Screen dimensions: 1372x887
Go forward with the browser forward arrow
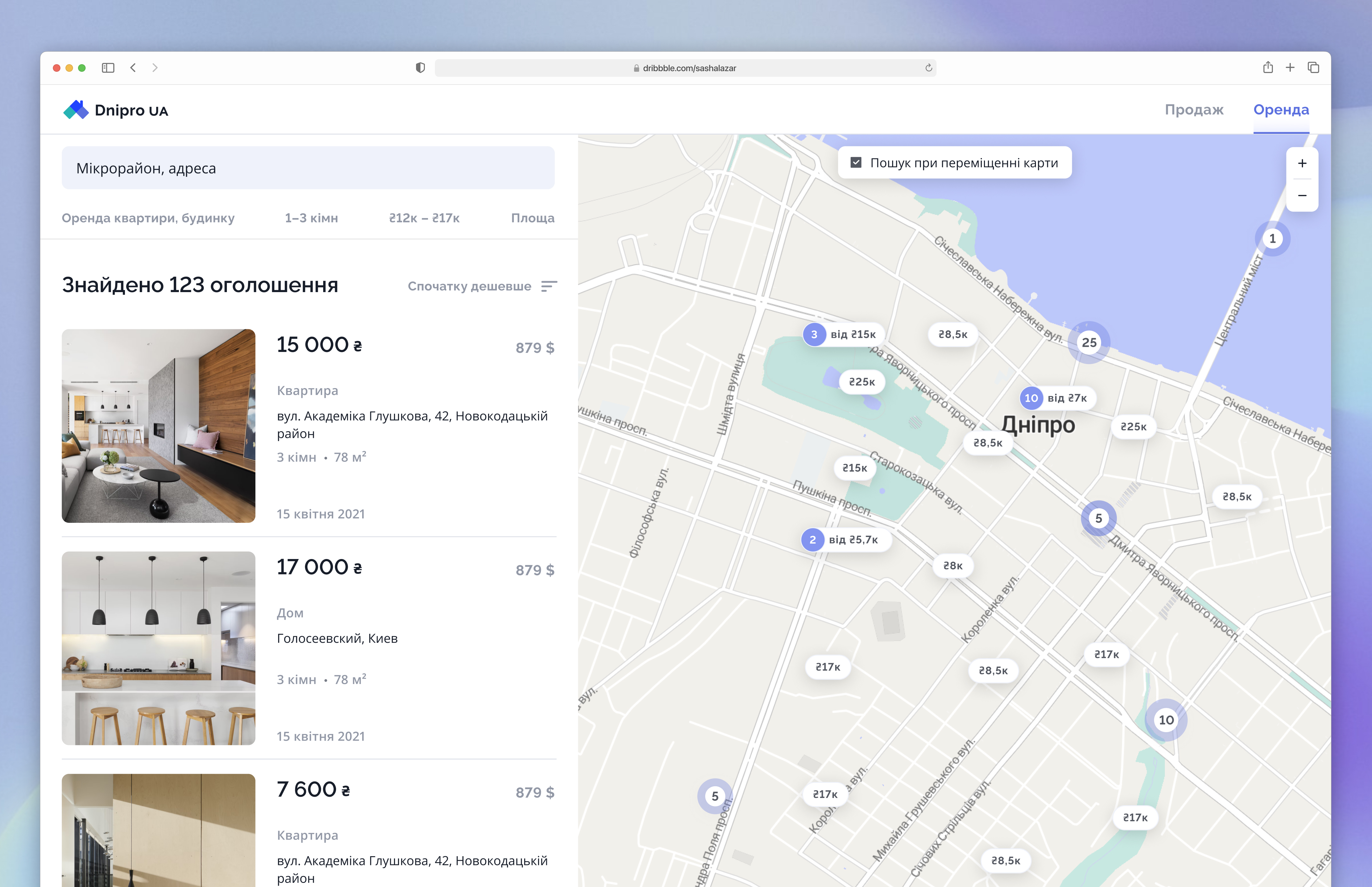tap(155, 68)
